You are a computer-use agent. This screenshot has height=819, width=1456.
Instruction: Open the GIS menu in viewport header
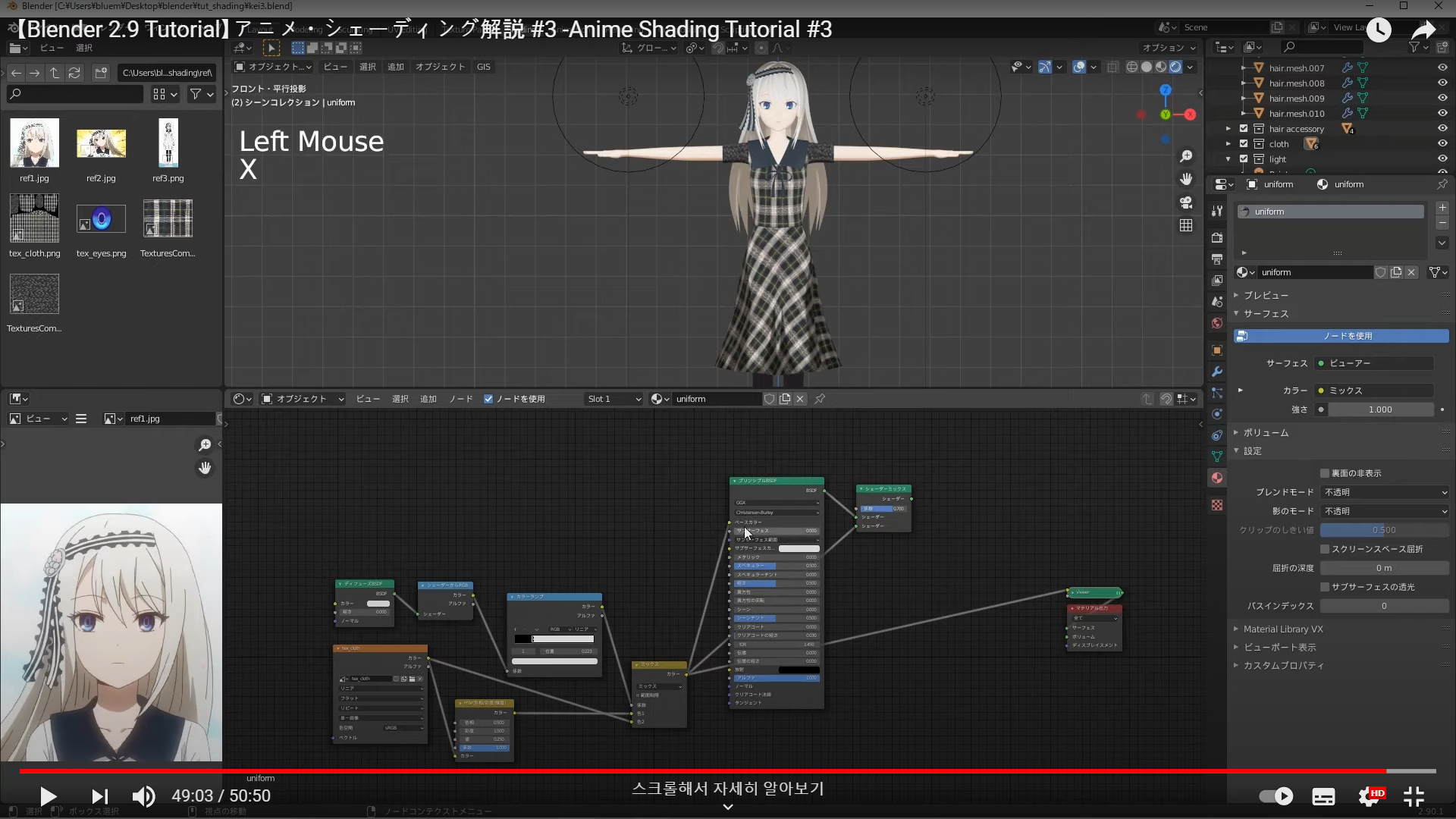pyautogui.click(x=483, y=67)
